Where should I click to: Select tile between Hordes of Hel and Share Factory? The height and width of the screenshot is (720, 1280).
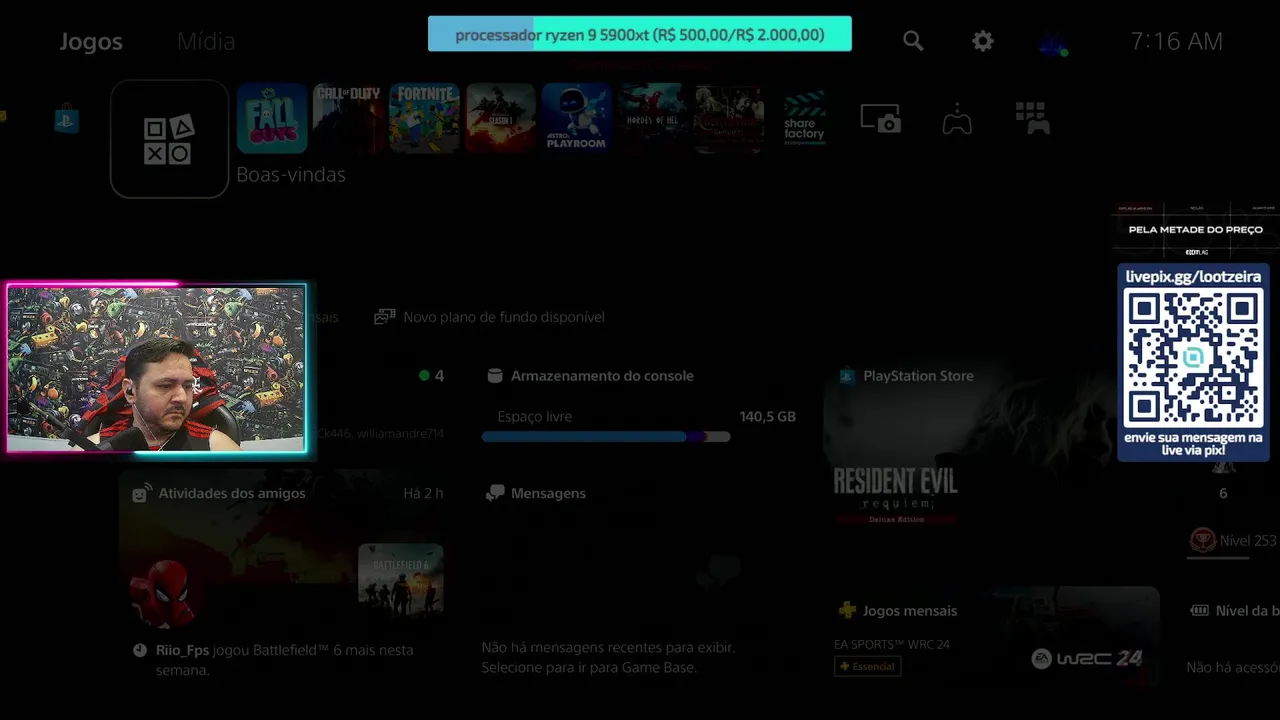tap(729, 119)
